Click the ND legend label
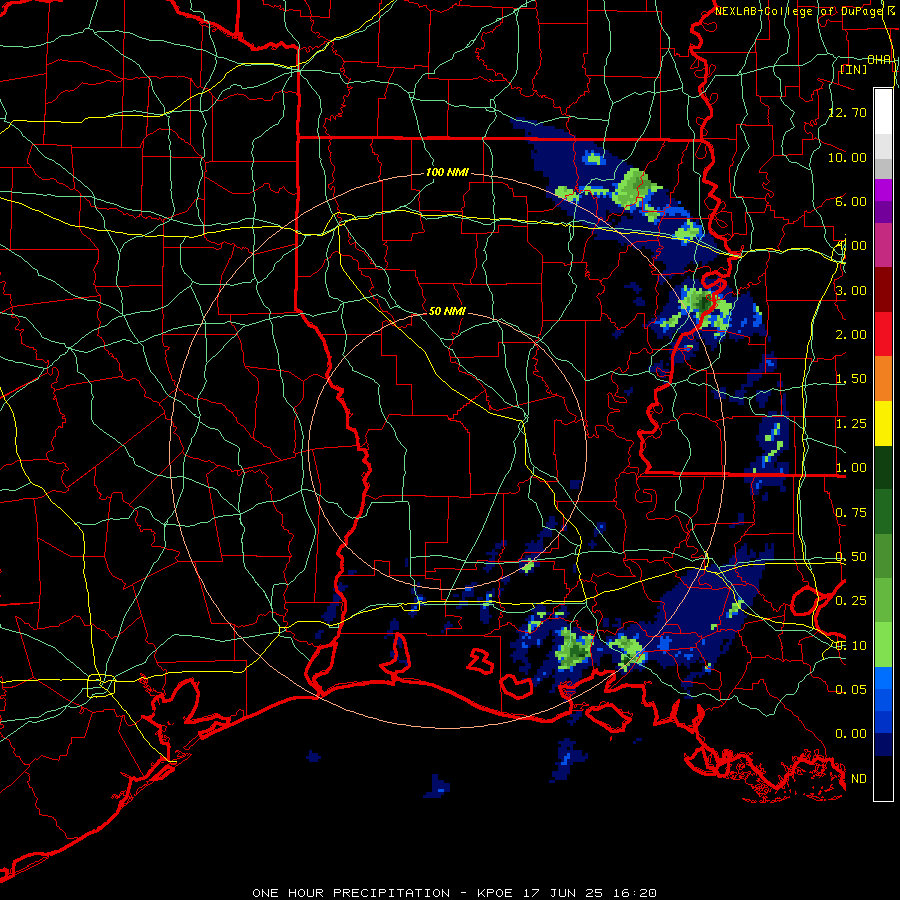Image resolution: width=900 pixels, height=900 pixels. coord(859,779)
